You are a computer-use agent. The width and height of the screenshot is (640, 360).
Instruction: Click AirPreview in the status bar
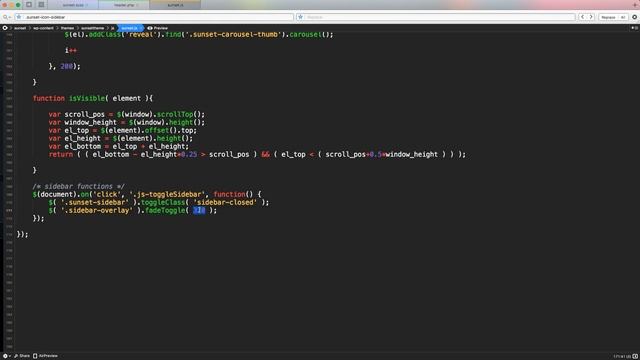coord(45,356)
